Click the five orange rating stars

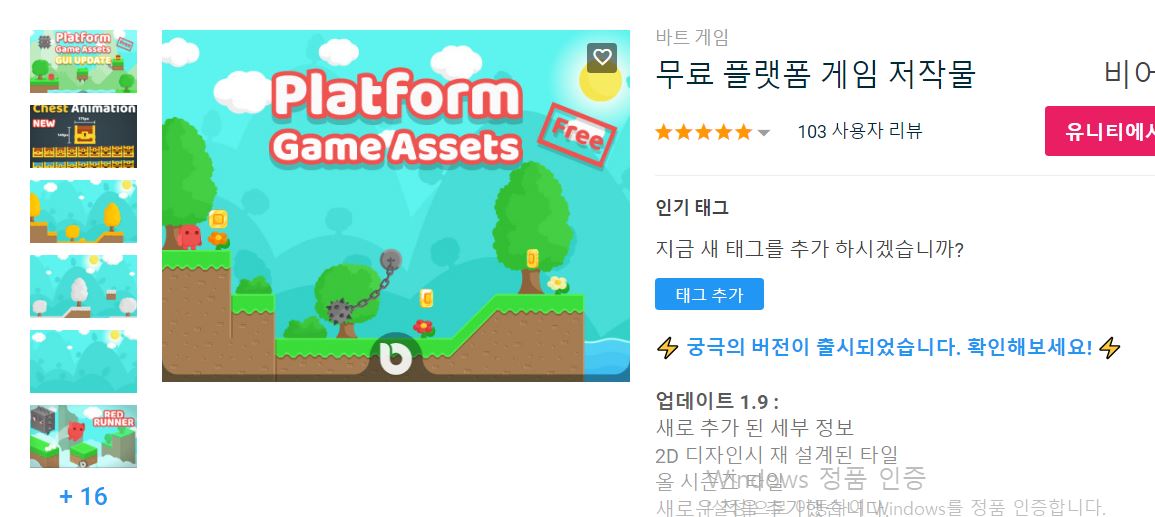pyautogui.click(x=703, y=133)
